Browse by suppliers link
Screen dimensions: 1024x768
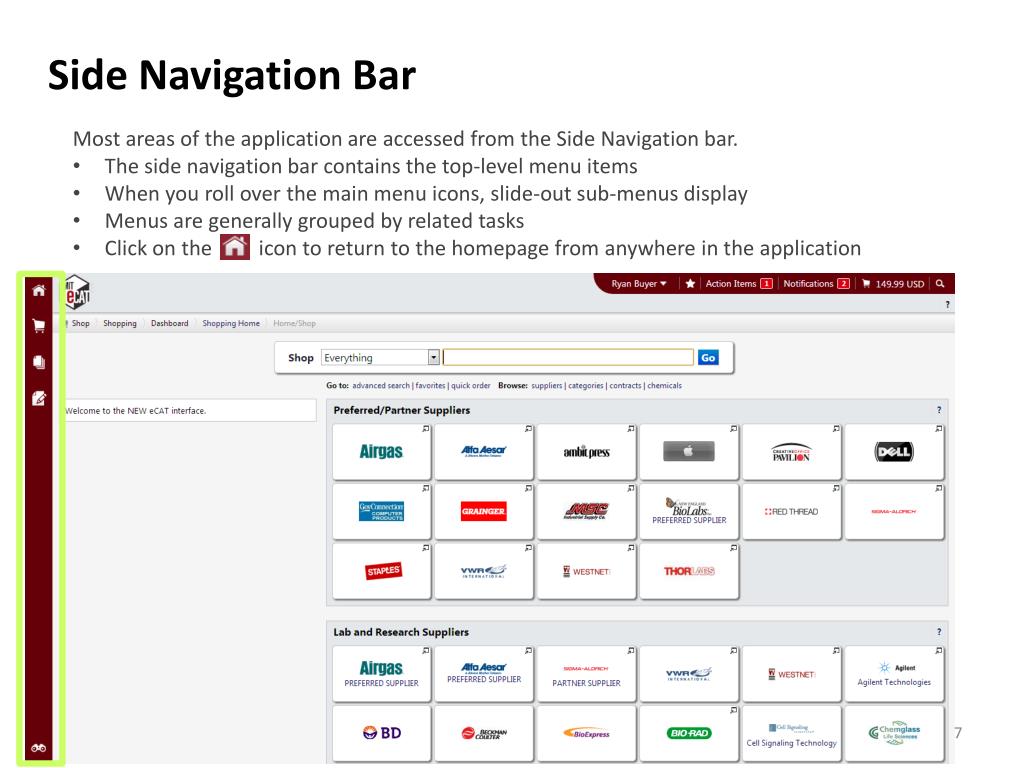coord(547,385)
